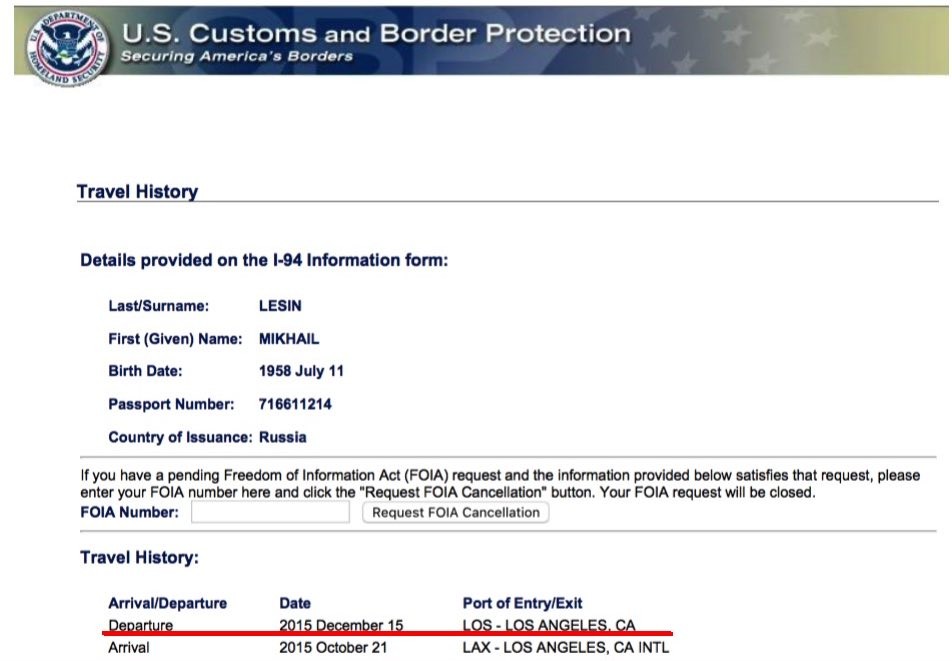The height and width of the screenshot is (661, 952).
Task: Select the main Travel History page heading
Action: (137, 192)
